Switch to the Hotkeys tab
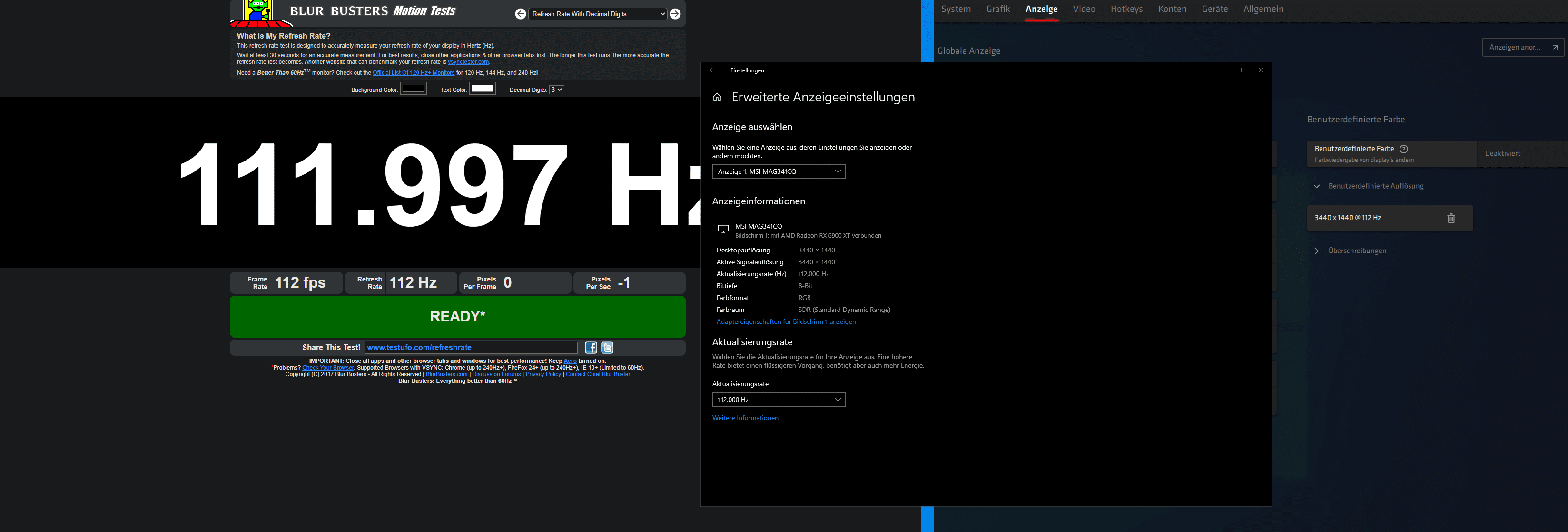Image resolution: width=1568 pixels, height=532 pixels. coord(1126,9)
